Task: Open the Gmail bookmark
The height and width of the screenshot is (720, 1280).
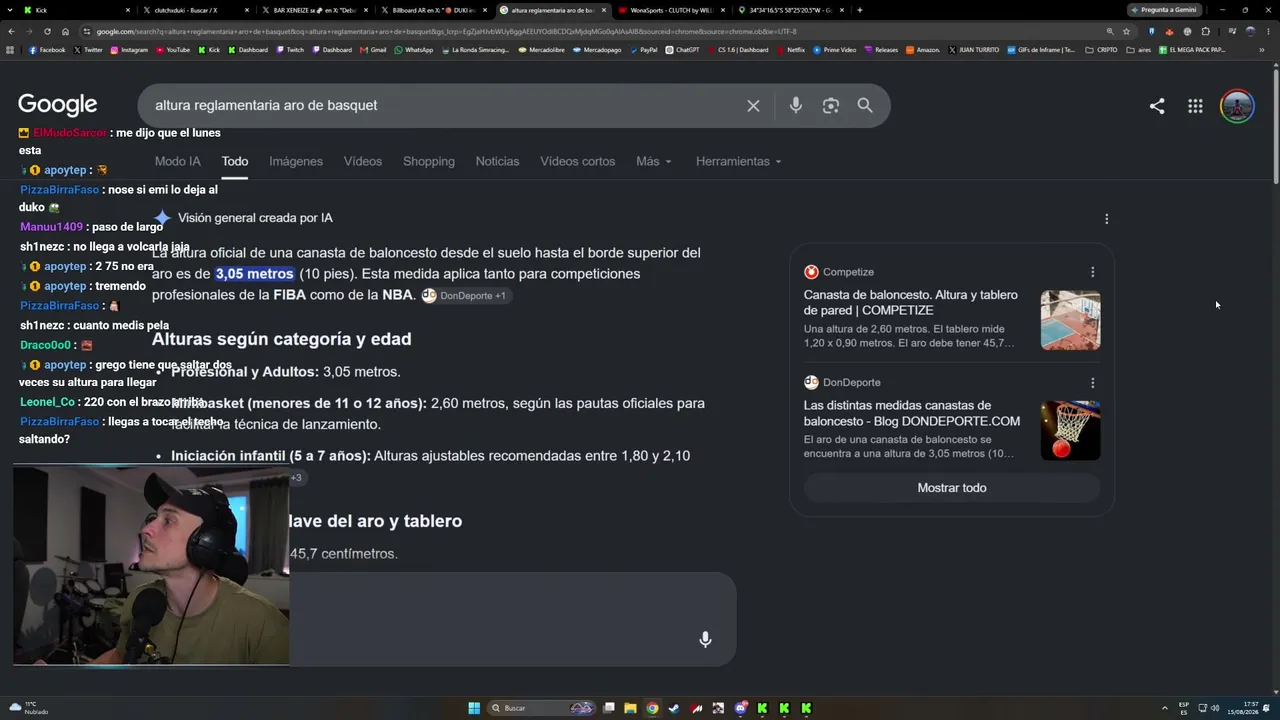Action: 373,50
